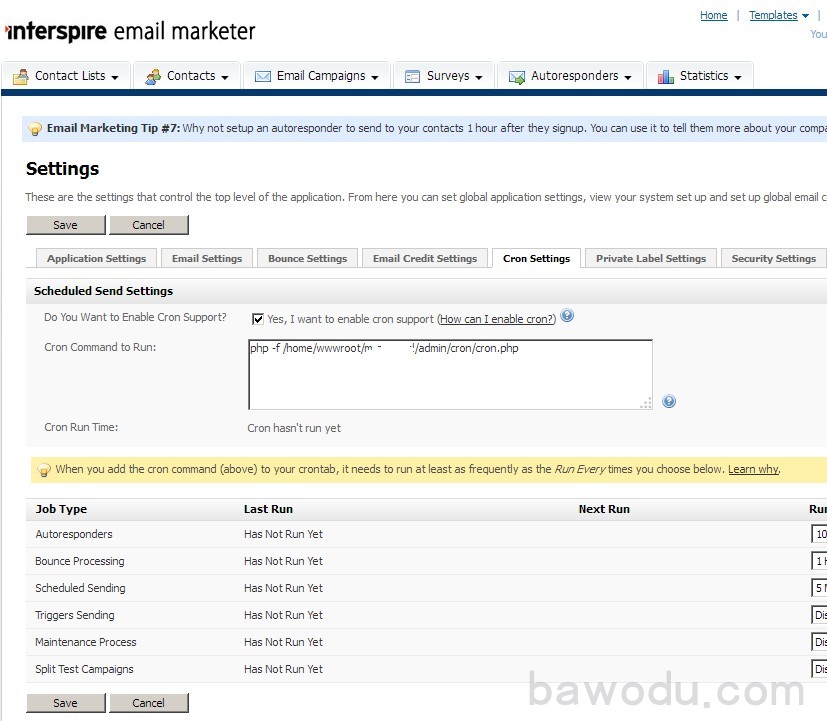Expand Email Campaigns dropdown arrow
Viewport: 827px width, 721px height.
(x=375, y=78)
